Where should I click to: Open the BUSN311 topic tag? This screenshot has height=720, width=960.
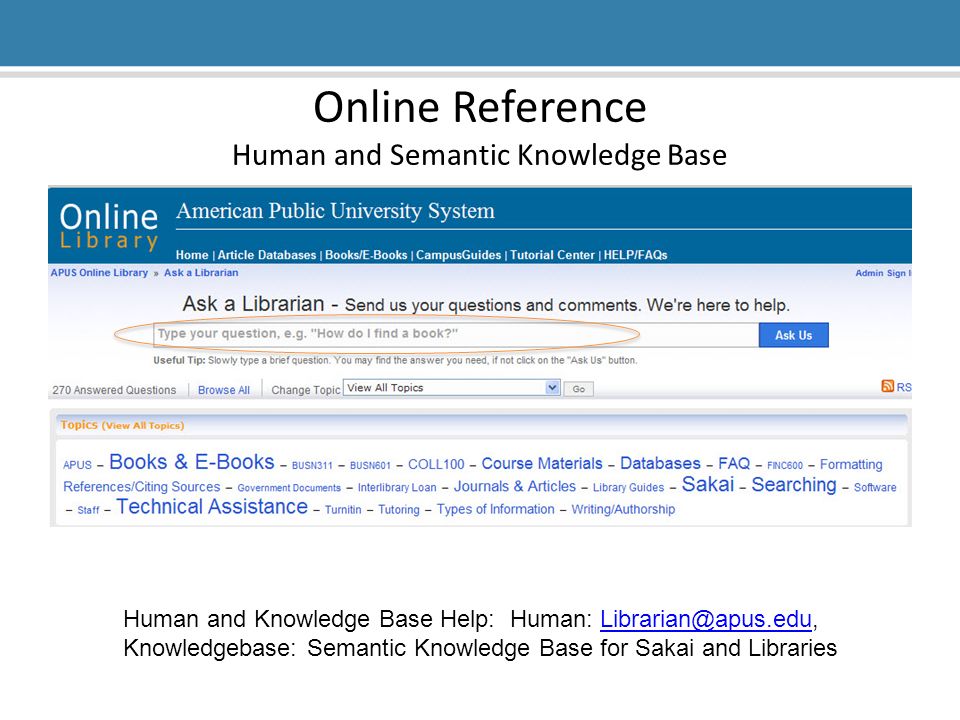(x=312, y=465)
